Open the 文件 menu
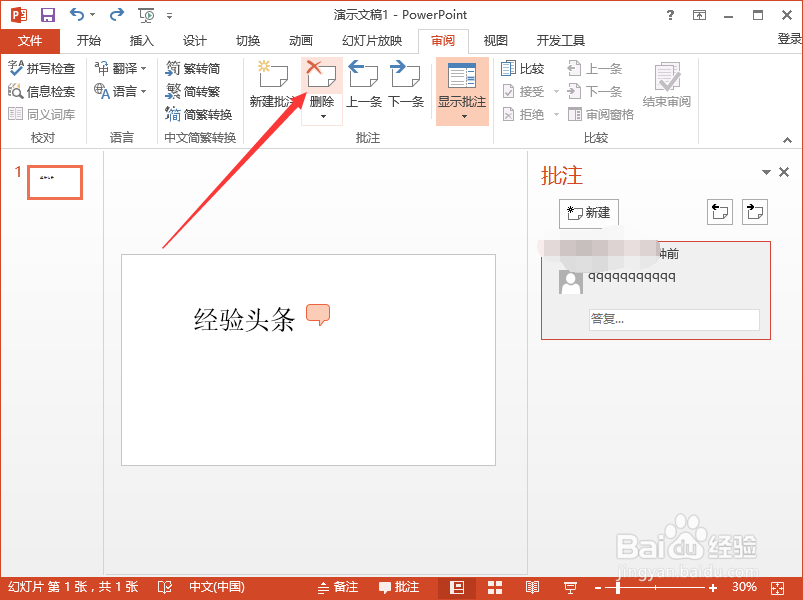Viewport: 803px width, 600px height. click(x=30, y=40)
